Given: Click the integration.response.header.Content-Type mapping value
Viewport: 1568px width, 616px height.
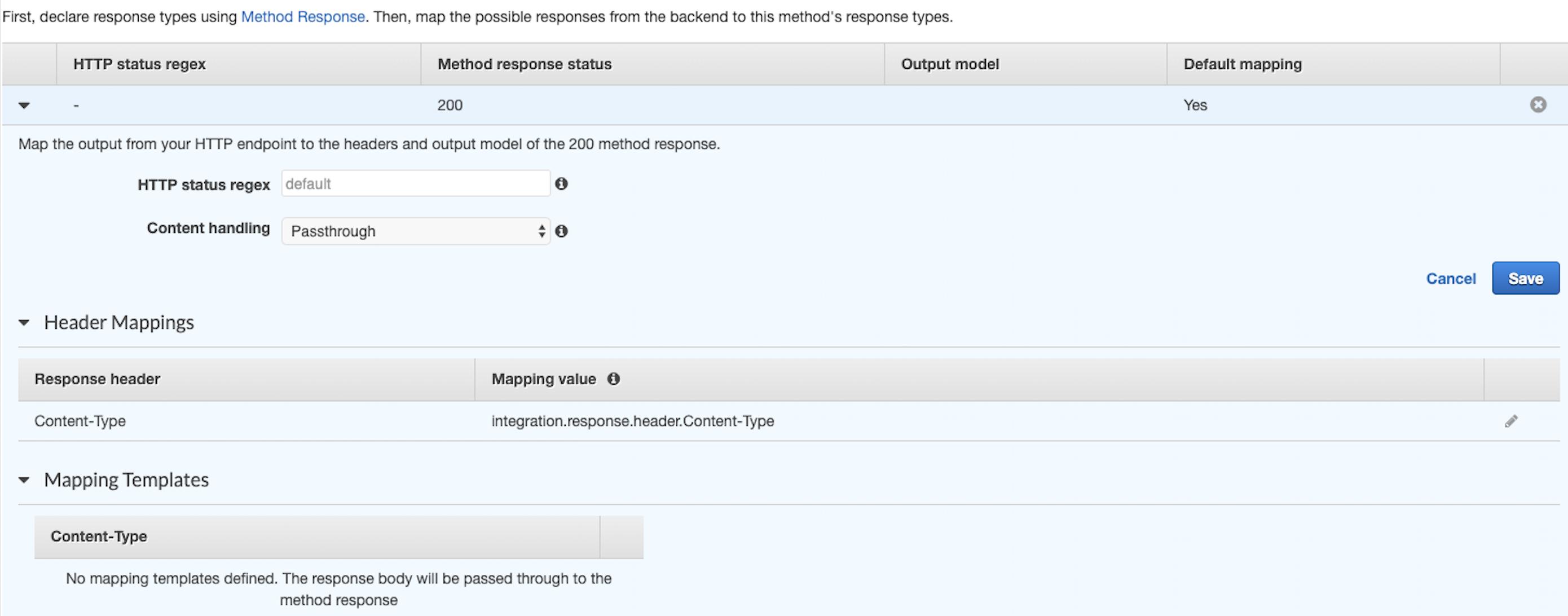Looking at the screenshot, I should pos(632,421).
